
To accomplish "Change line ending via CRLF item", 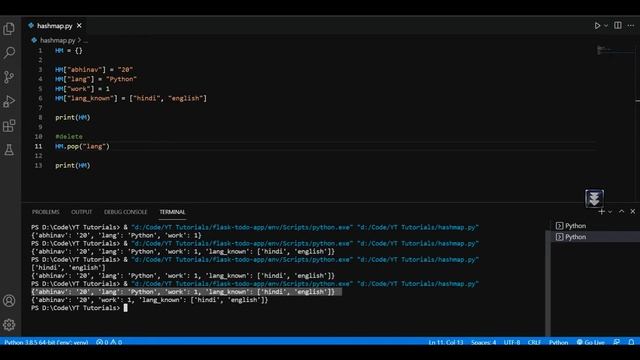I will (x=534, y=342).
